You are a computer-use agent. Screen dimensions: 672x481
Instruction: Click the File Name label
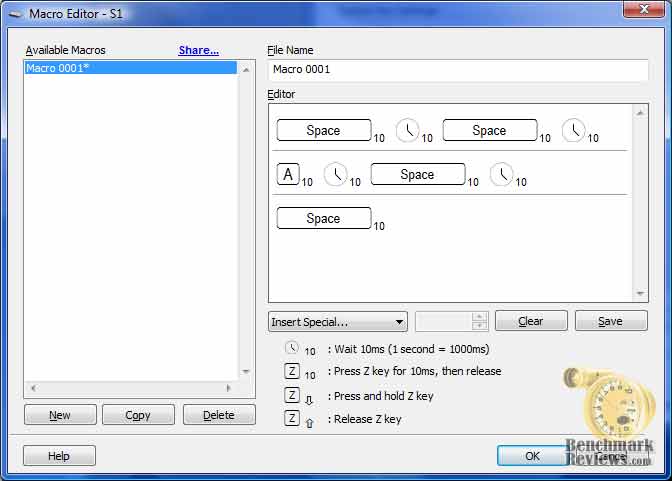pos(290,50)
